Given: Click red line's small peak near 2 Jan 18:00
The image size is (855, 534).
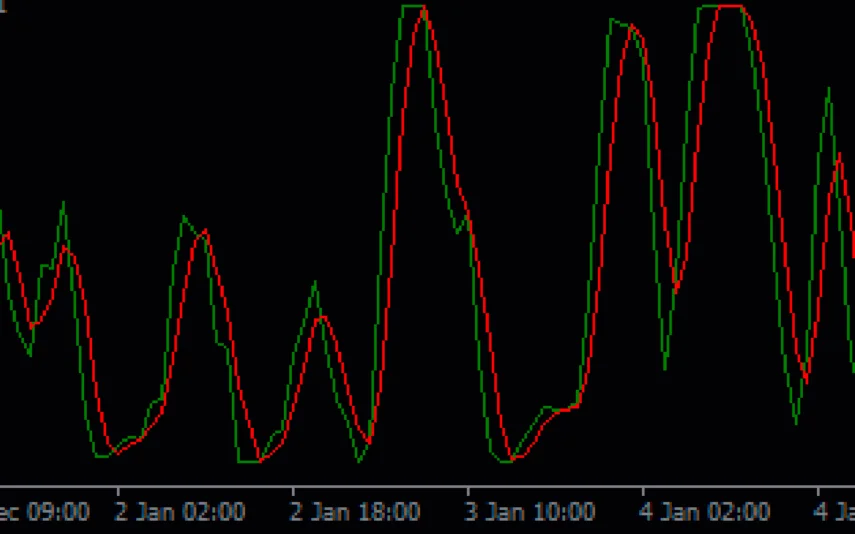Looking at the screenshot, I should (x=321, y=317).
